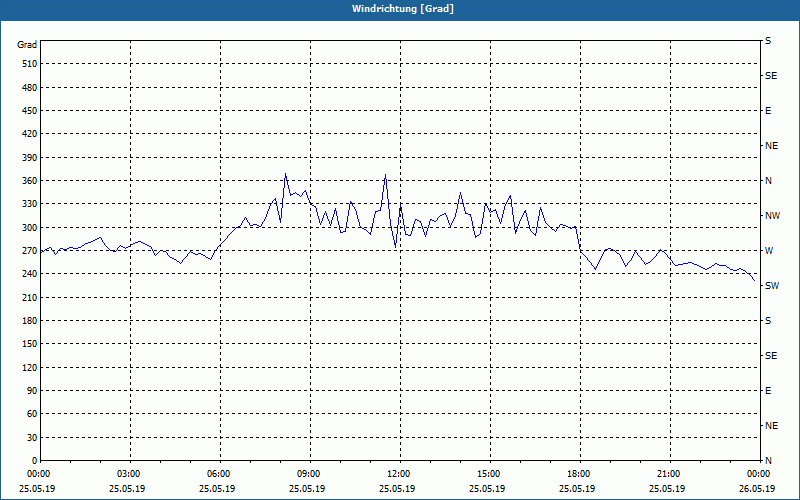800x500 pixels.
Task: Select the 30 y-axis tick label
Action: pos(32,437)
